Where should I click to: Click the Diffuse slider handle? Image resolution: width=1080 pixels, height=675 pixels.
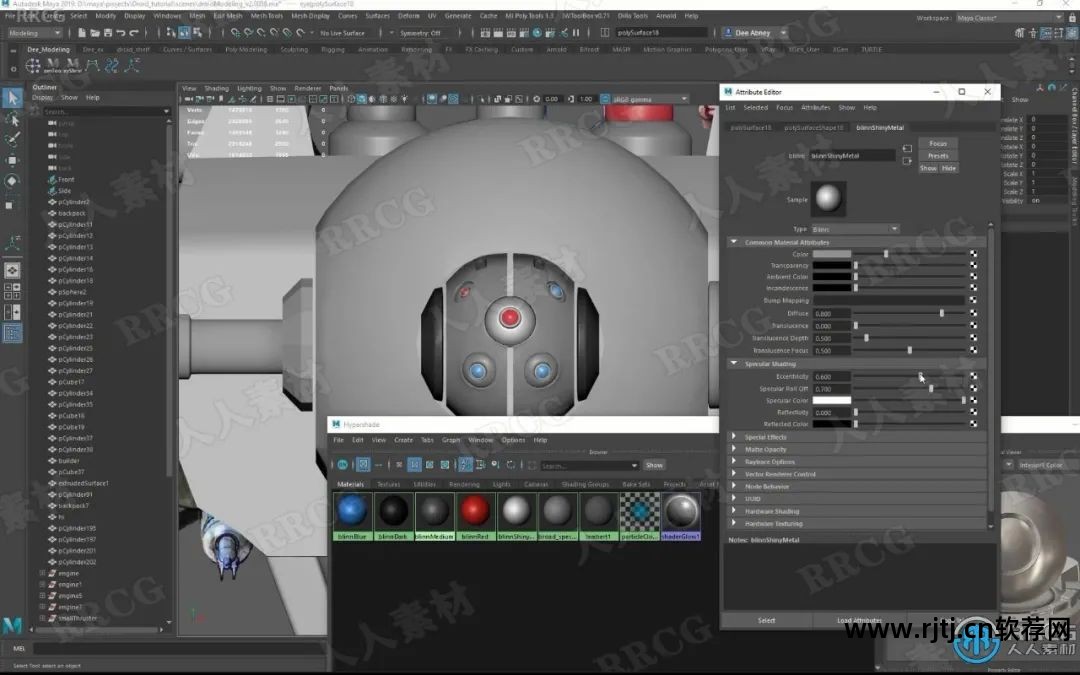coord(941,313)
